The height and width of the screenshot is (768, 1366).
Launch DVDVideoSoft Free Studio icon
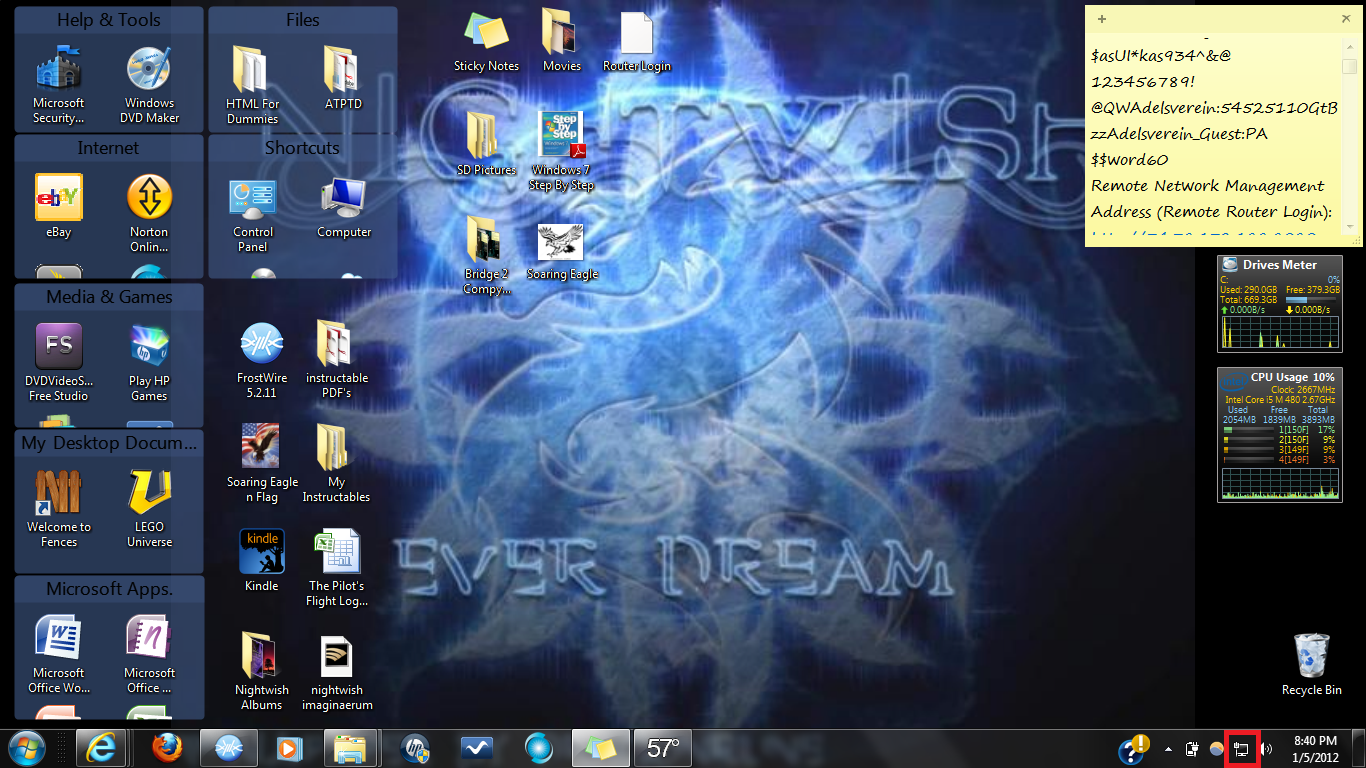59,362
